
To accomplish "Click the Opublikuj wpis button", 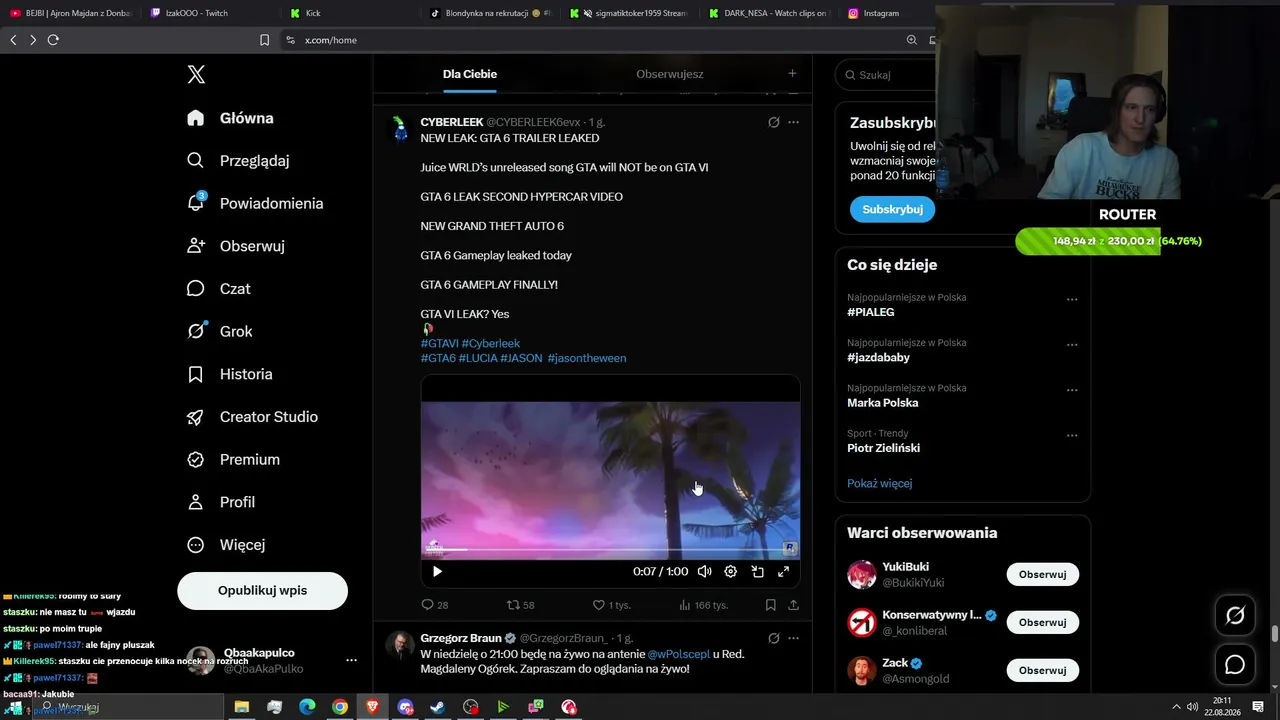I will [x=263, y=591].
